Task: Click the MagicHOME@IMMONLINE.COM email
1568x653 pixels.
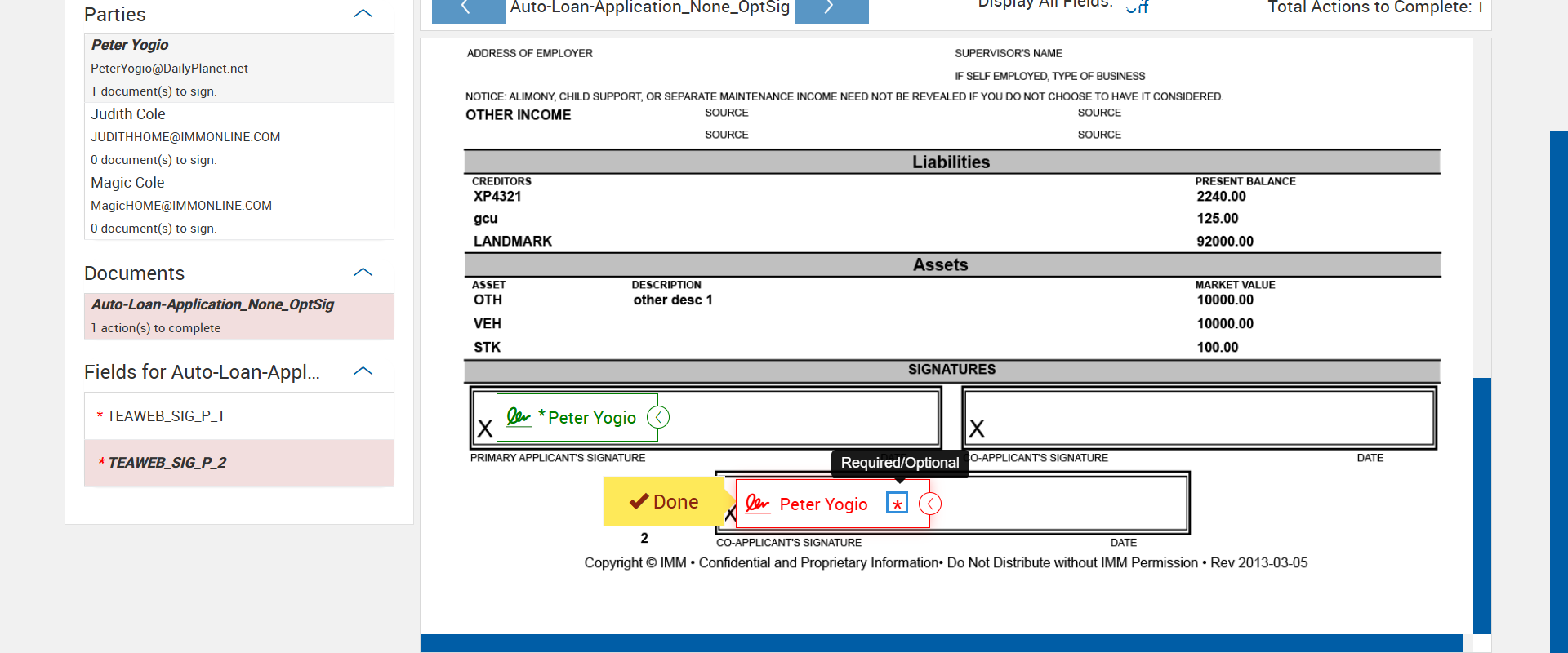Action: [x=181, y=206]
